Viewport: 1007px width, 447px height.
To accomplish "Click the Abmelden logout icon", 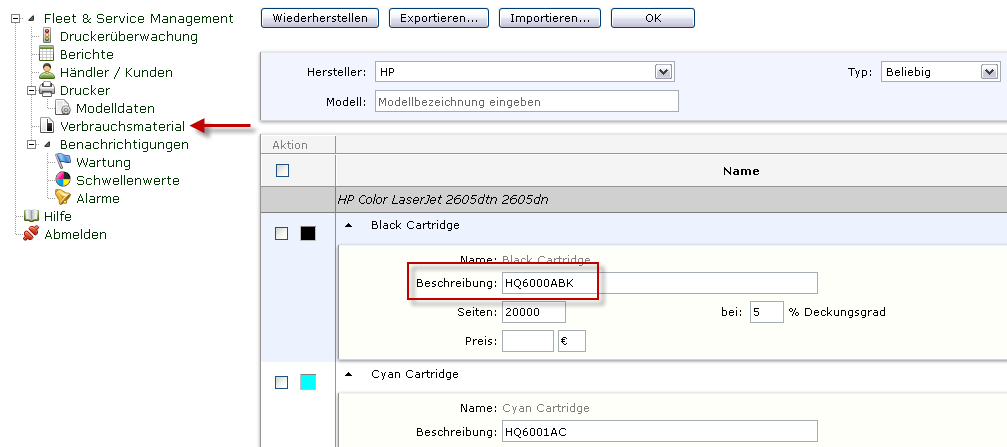I will pos(31,234).
